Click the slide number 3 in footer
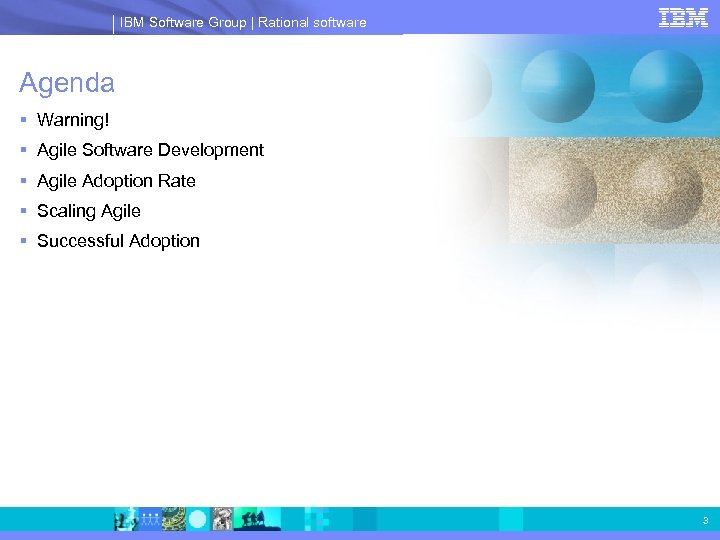Screen dimensions: 720x540 coord(705,520)
